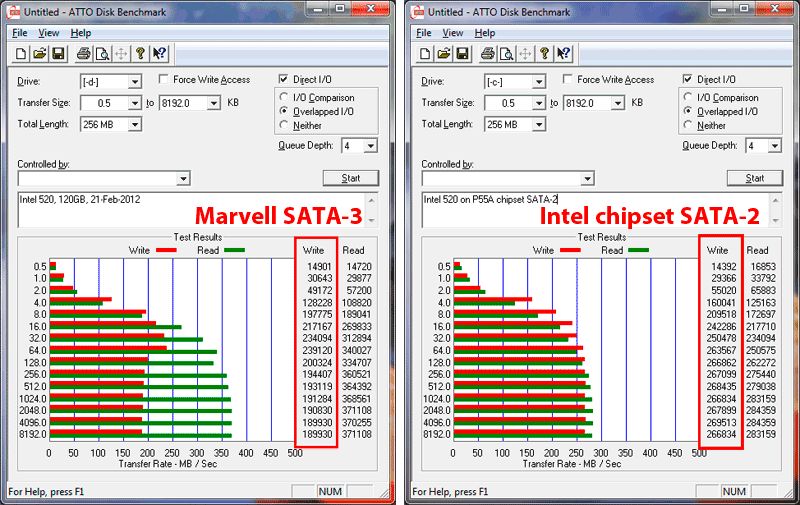This screenshot has height=505, width=800.
Task: Click NUM status indicator in left window
Action: click(330, 492)
